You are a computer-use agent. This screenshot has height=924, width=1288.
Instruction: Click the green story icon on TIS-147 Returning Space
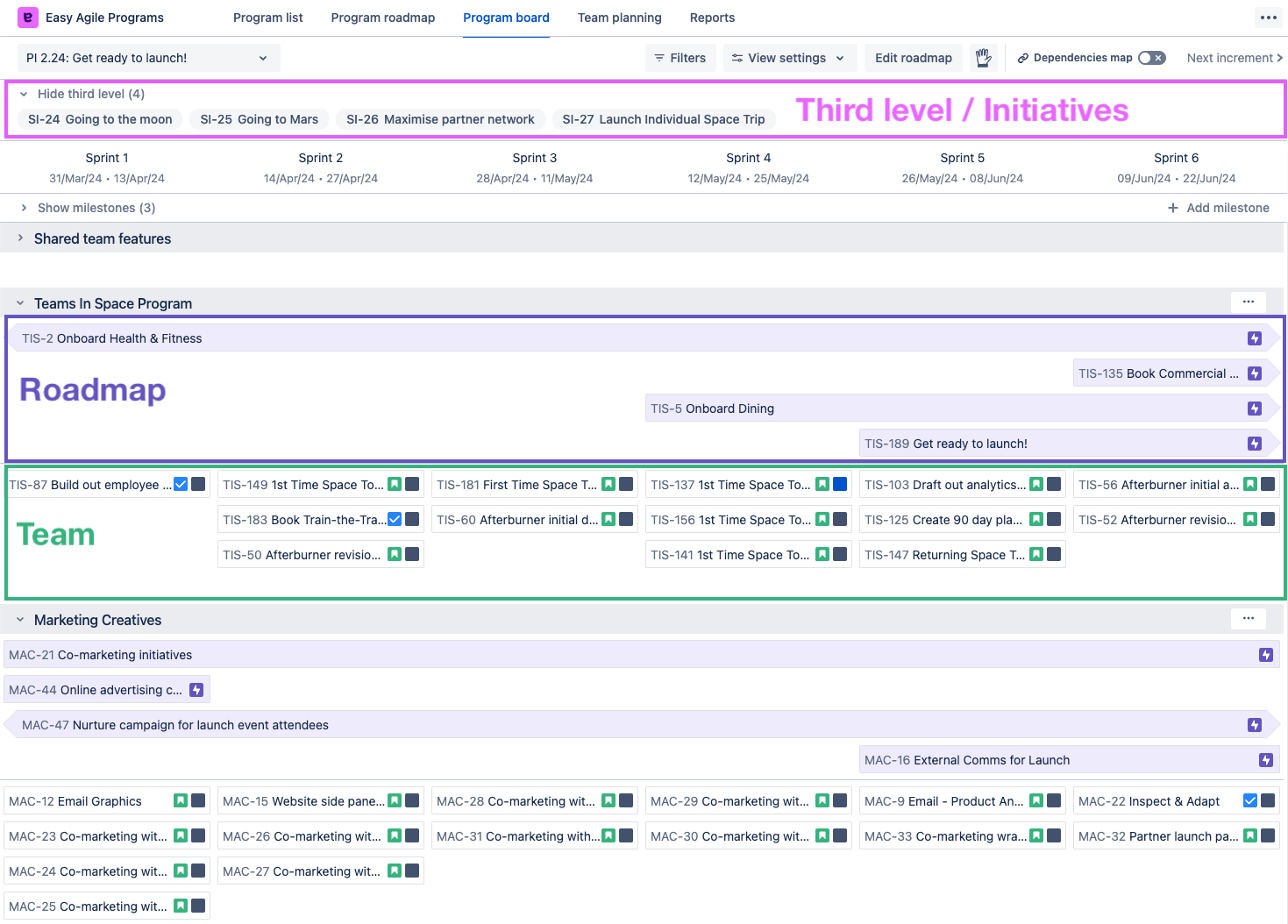tap(1036, 554)
